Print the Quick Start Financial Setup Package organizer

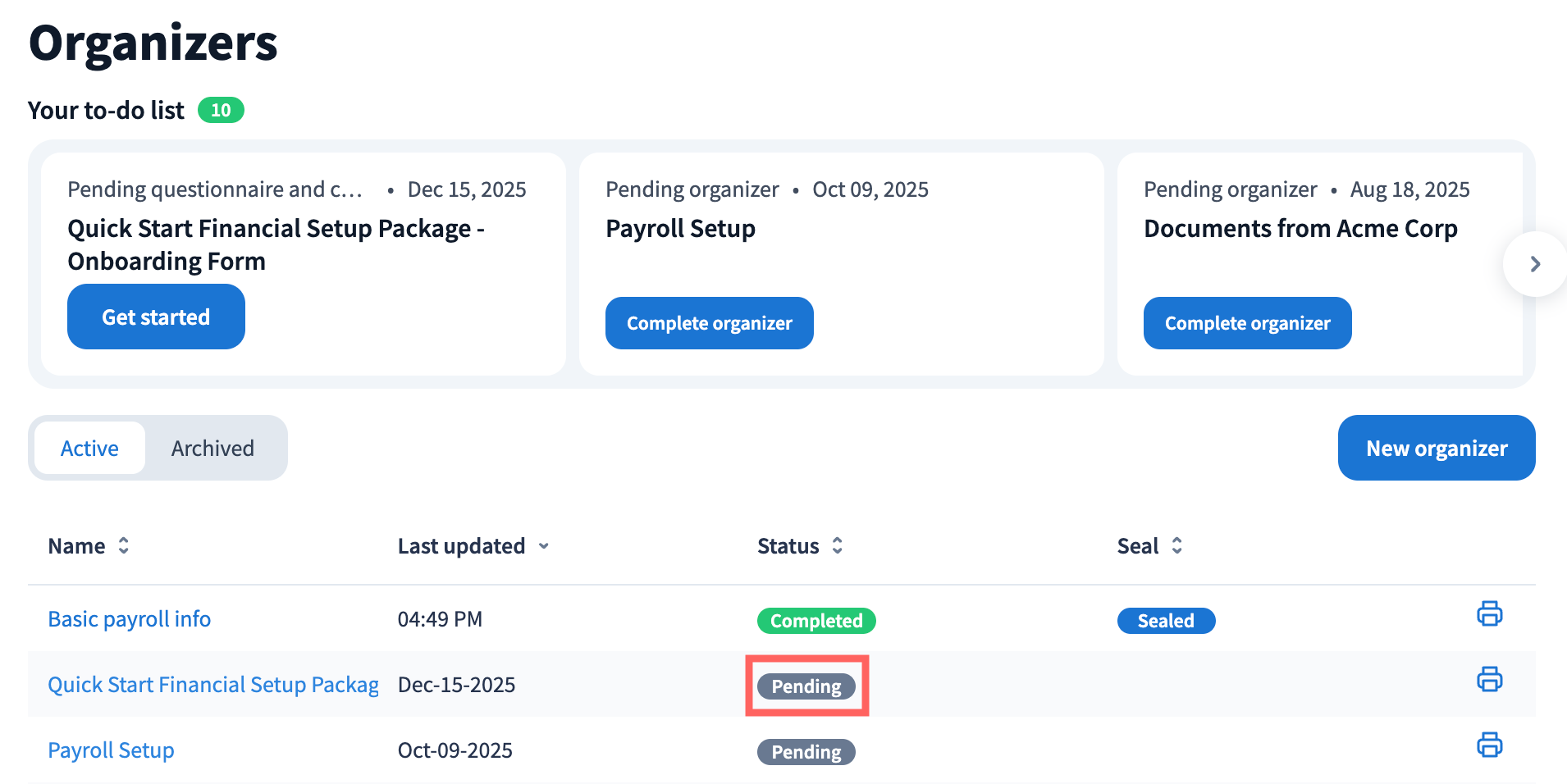coord(1489,679)
